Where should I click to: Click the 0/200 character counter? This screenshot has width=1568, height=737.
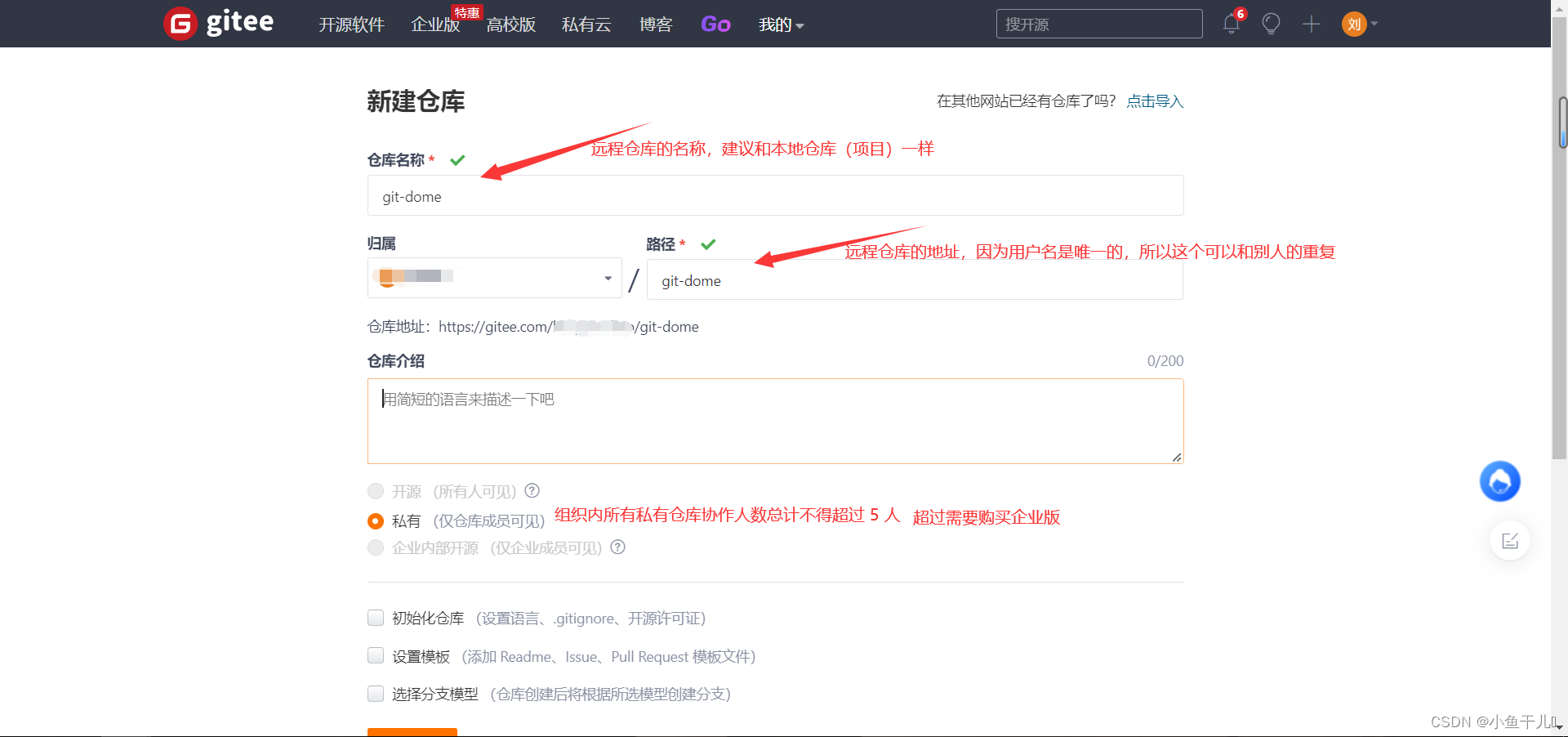click(x=1165, y=360)
